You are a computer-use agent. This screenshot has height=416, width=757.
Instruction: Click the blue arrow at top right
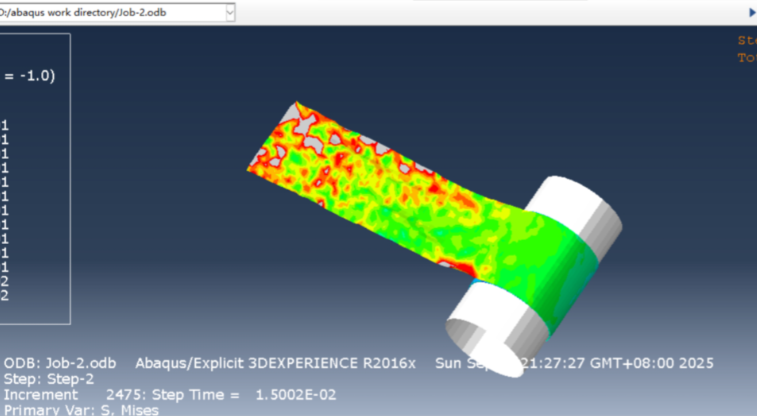[751, 12]
